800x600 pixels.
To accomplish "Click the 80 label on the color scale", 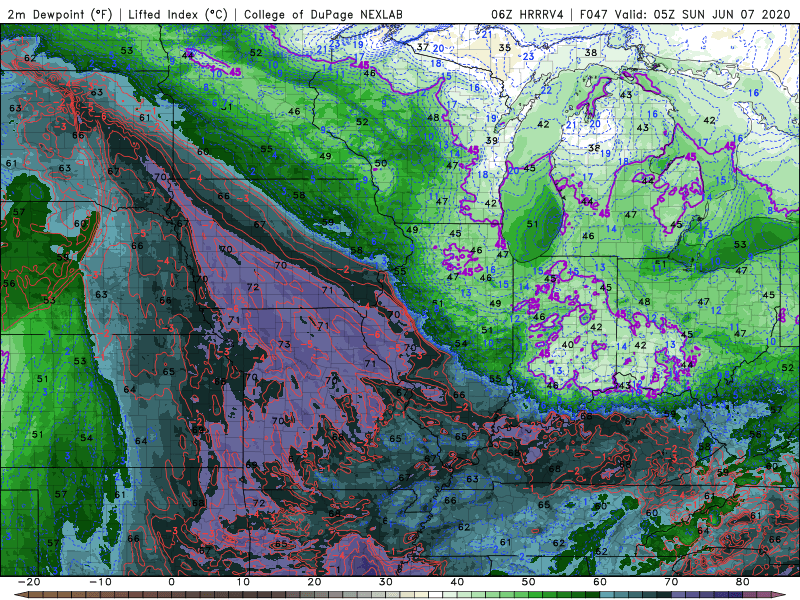I will pyautogui.click(x=743, y=582).
